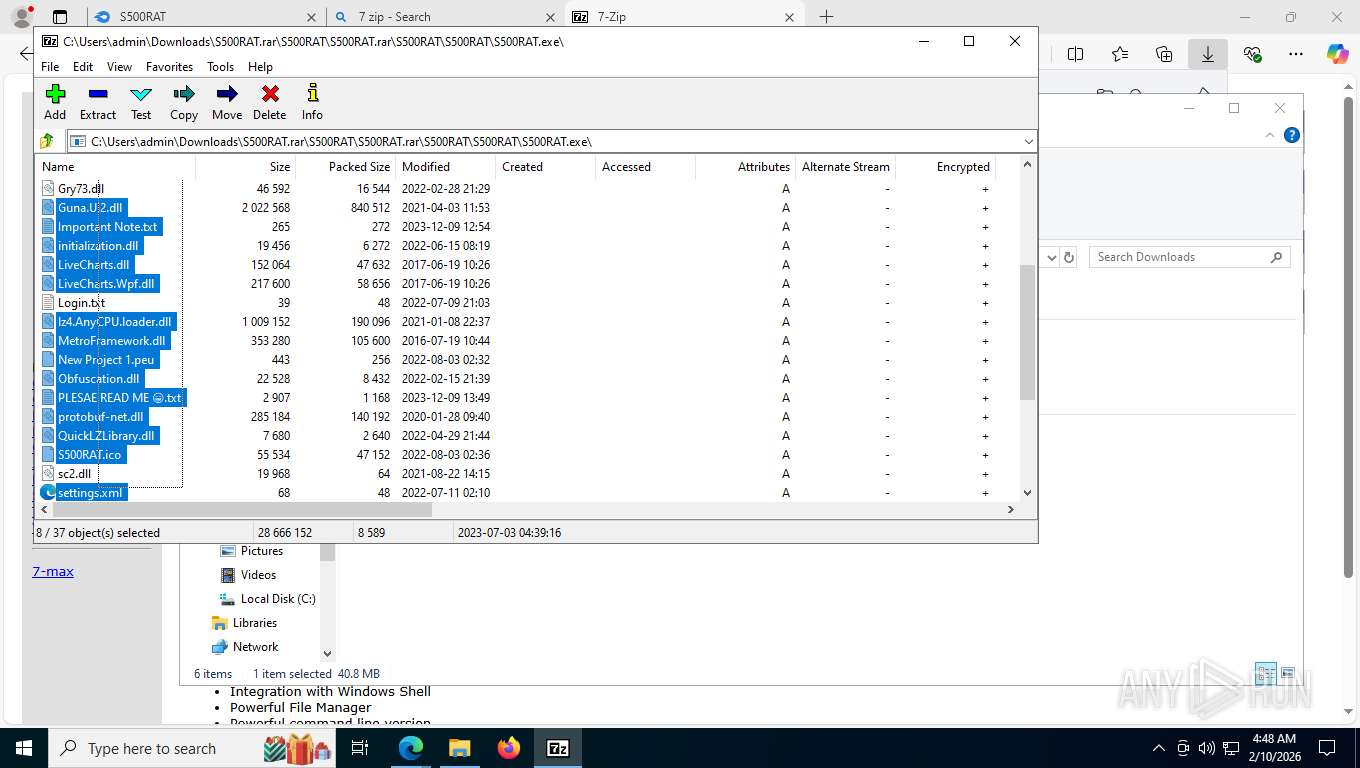This screenshot has height=768, width=1360.
Task: Open File Explorer from the taskbar
Action: [459, 748]
